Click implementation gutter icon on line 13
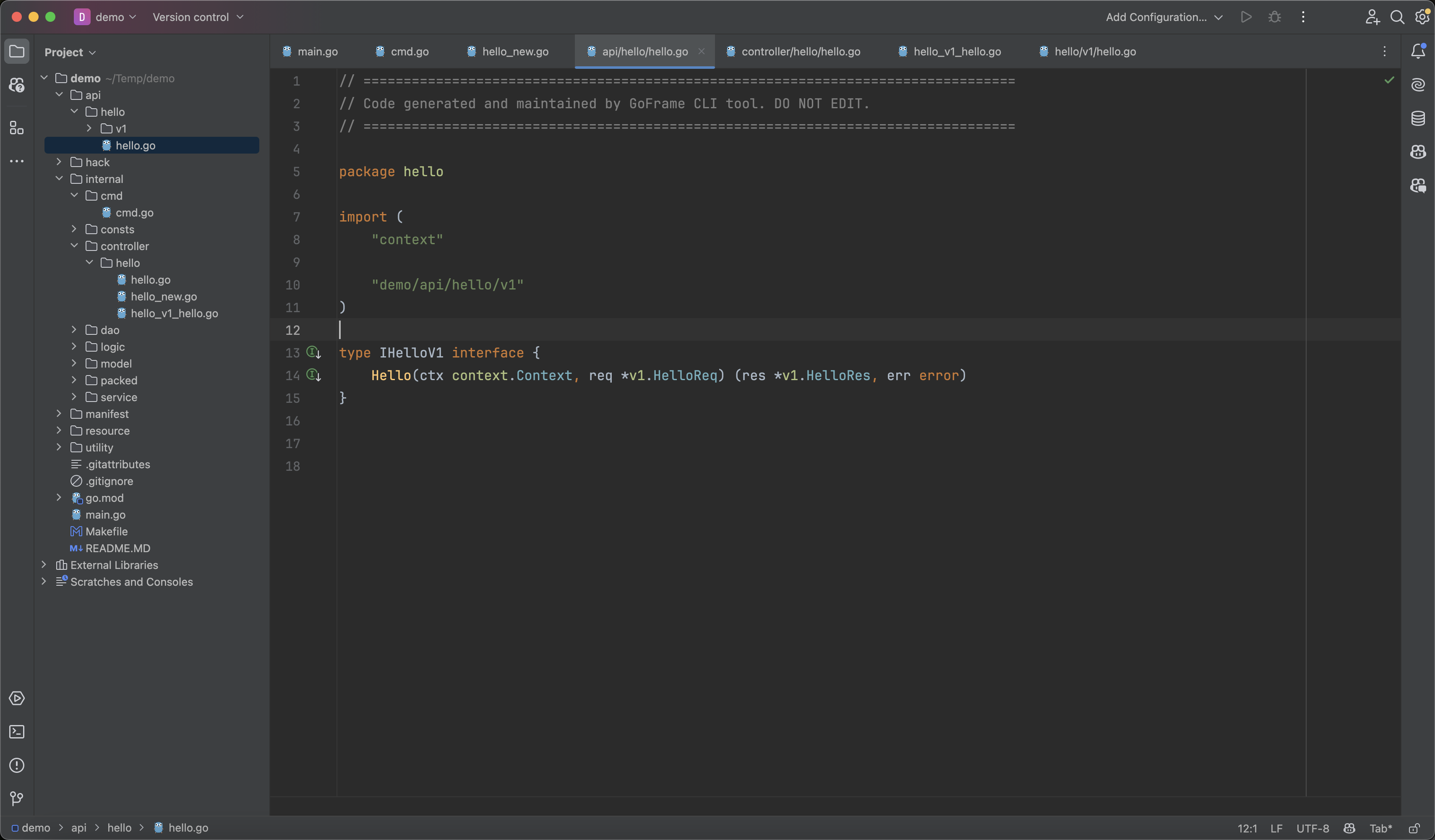Screen dimensions: 1435x840 [x=313, y=352]
